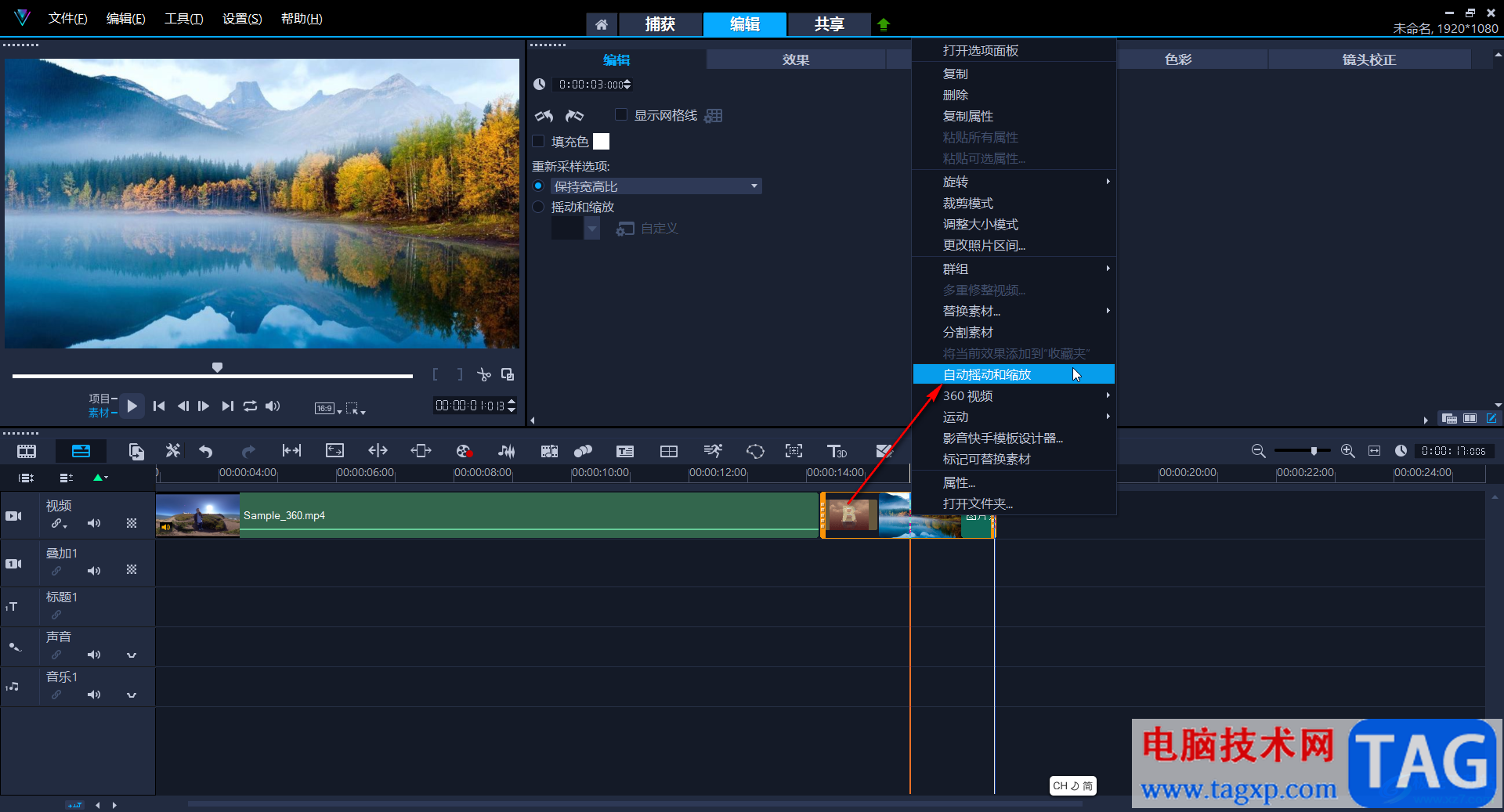Expand the motion submenu
1504x812 pixels.
tap(1014, 417)
